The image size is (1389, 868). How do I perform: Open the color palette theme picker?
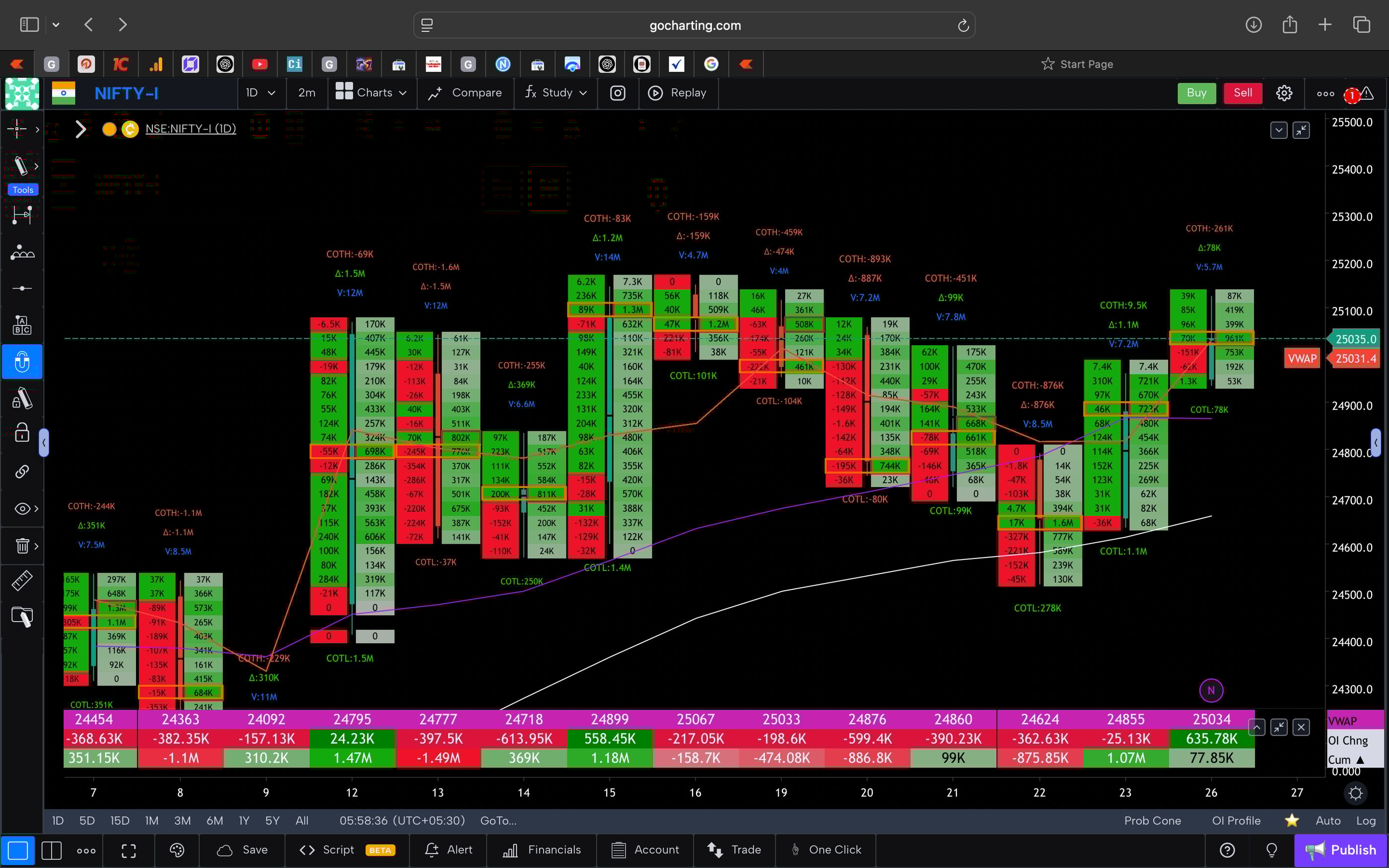(x=177, y=850)
